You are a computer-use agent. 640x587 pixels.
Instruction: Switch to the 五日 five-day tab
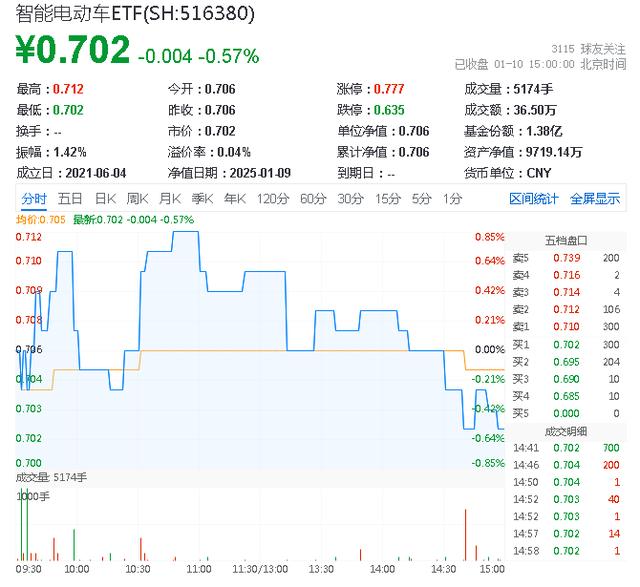pyautogui.click(x=70, y=198)
